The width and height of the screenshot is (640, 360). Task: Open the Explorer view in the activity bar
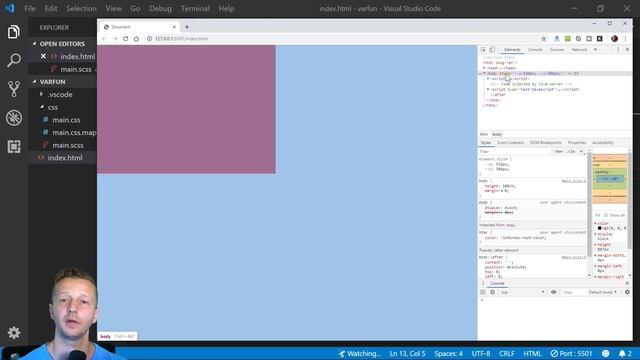tap(13, 32)
